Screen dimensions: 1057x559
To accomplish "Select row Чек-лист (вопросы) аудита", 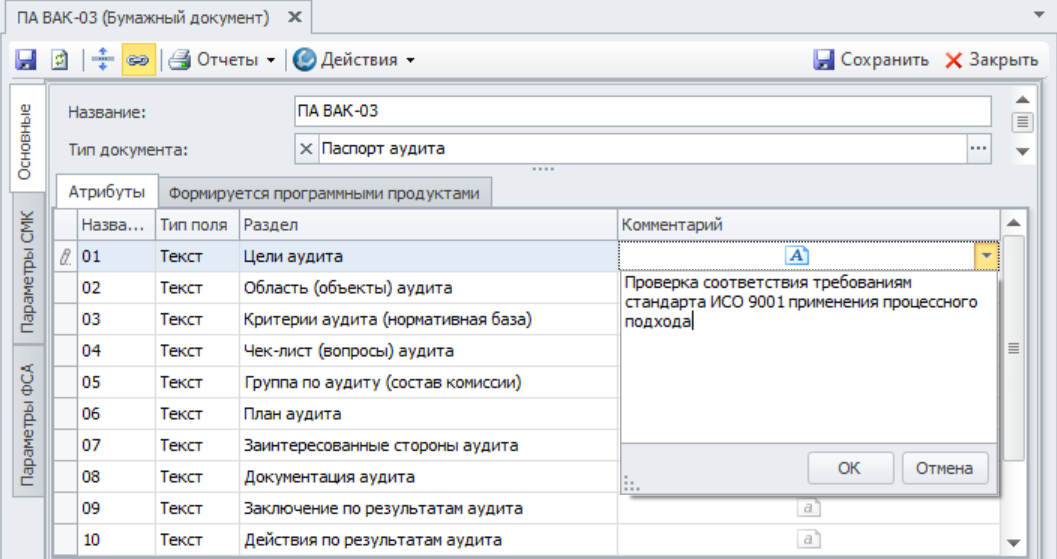I will pos(348,351).
